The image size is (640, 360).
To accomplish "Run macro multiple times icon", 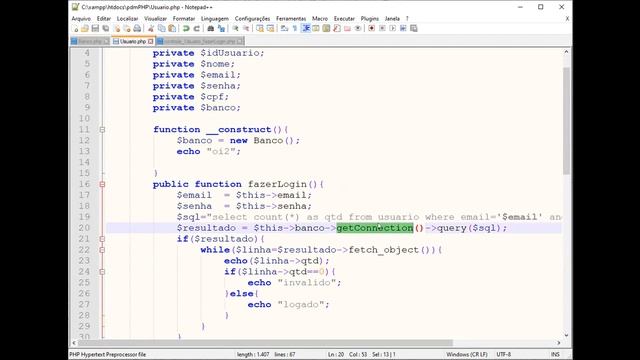I will coord(403,28).
